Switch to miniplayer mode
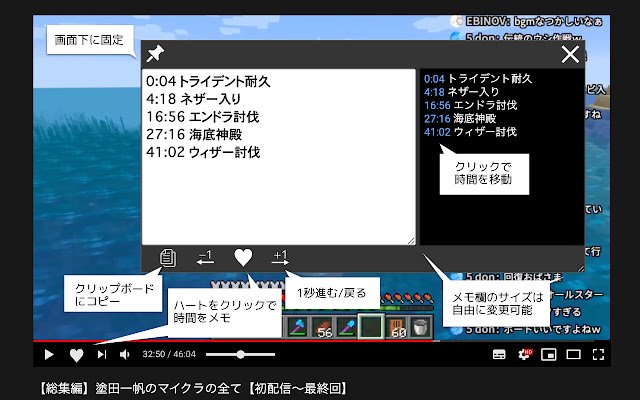Image resolution: width=640 pixels, height=400 pixels. (549, 354)
